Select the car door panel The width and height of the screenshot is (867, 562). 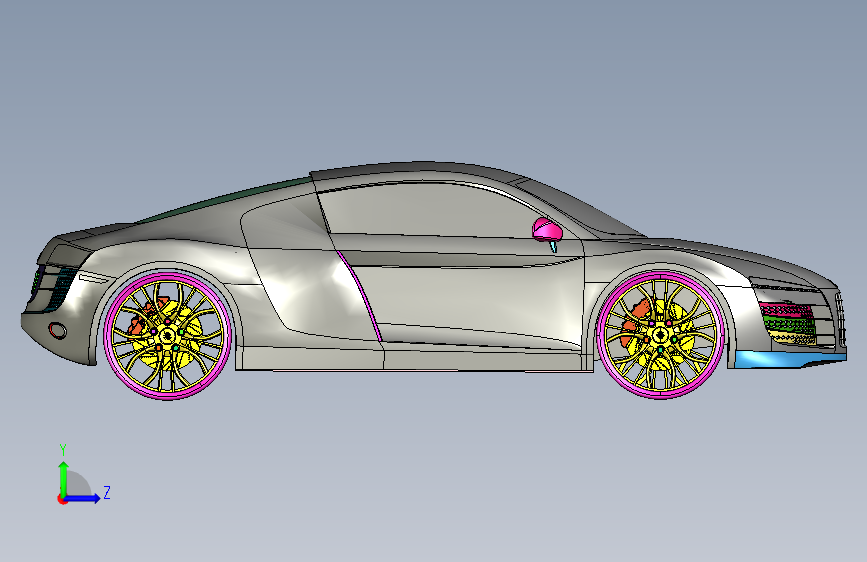pos(470,299)
